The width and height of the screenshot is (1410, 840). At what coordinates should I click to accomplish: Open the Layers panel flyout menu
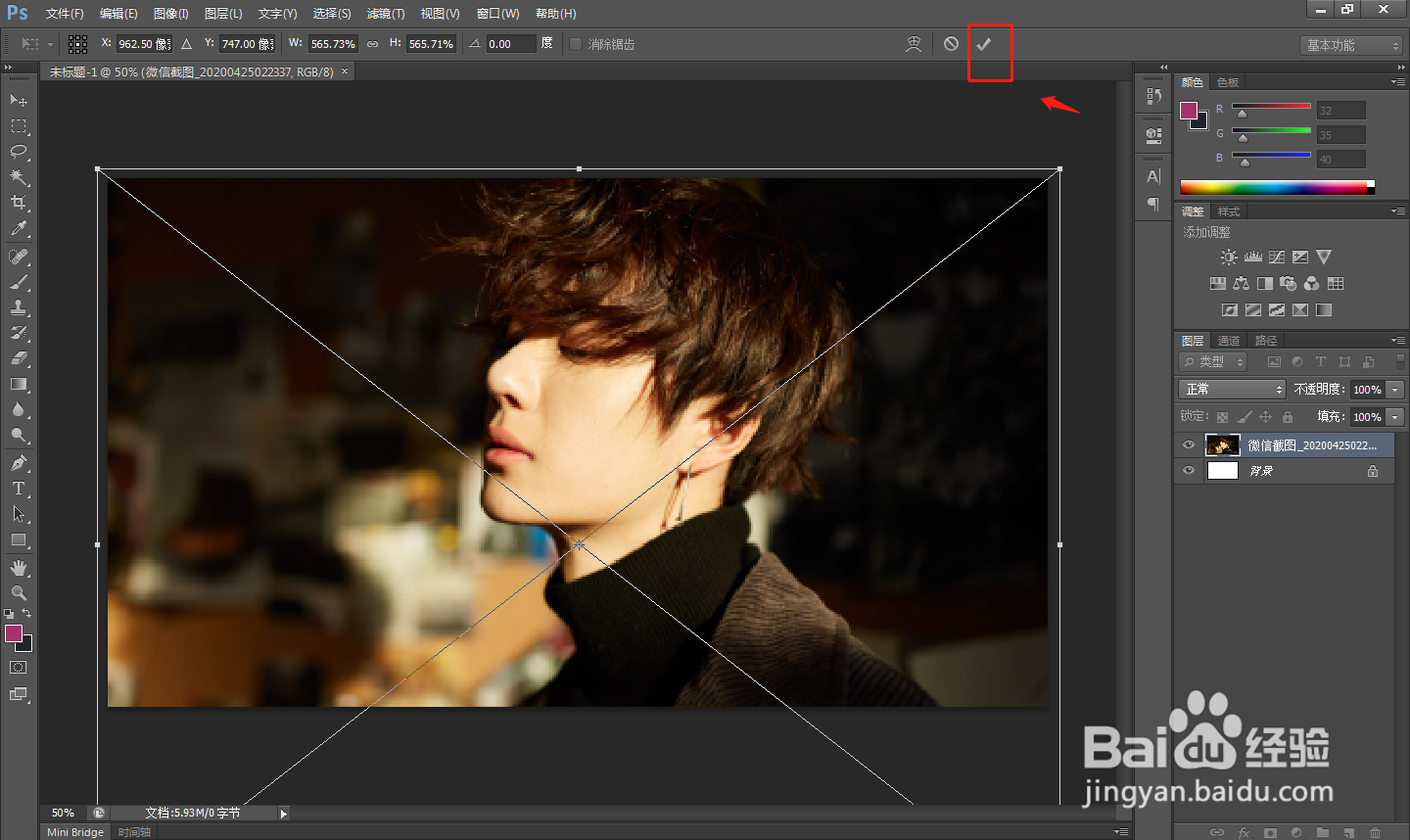coord(1398,341)
